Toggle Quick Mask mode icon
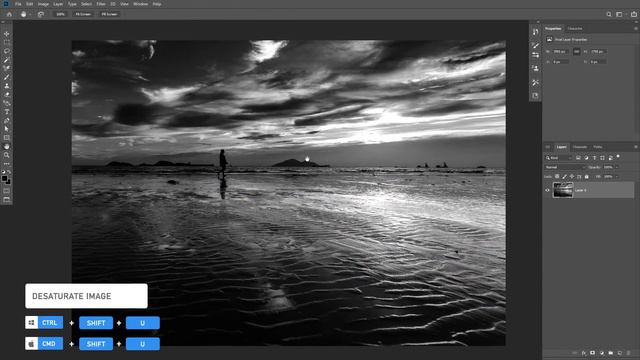640x360 pixels. click(x=7, y=191)
